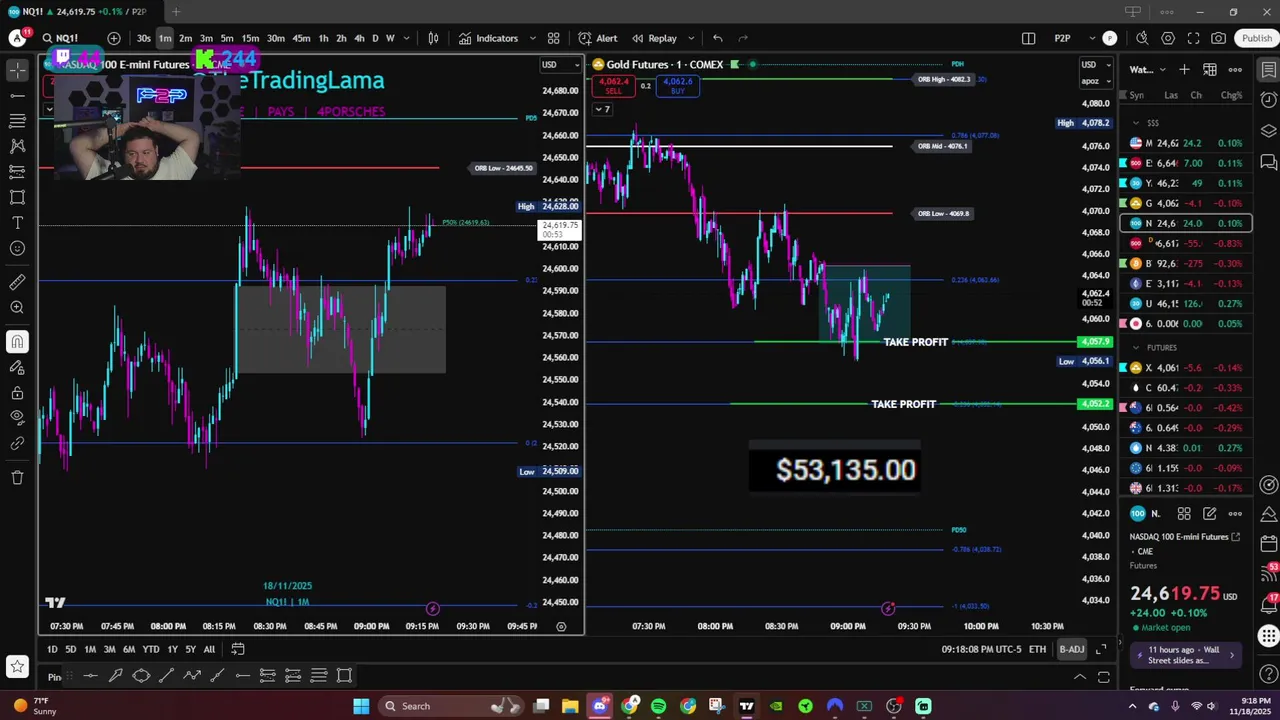Open the Indicators dialog
The width and height of the screenshot is (1280, 720).
pyautogui.click(x=488, y=38)
